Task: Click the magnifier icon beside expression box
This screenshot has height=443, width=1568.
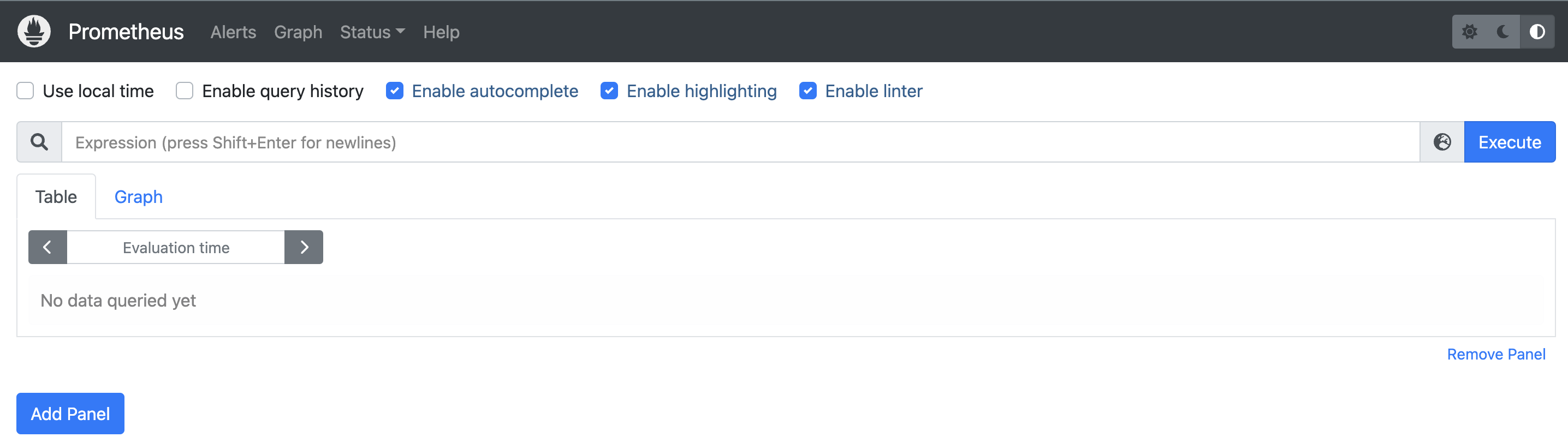Action: pos(39,142)
